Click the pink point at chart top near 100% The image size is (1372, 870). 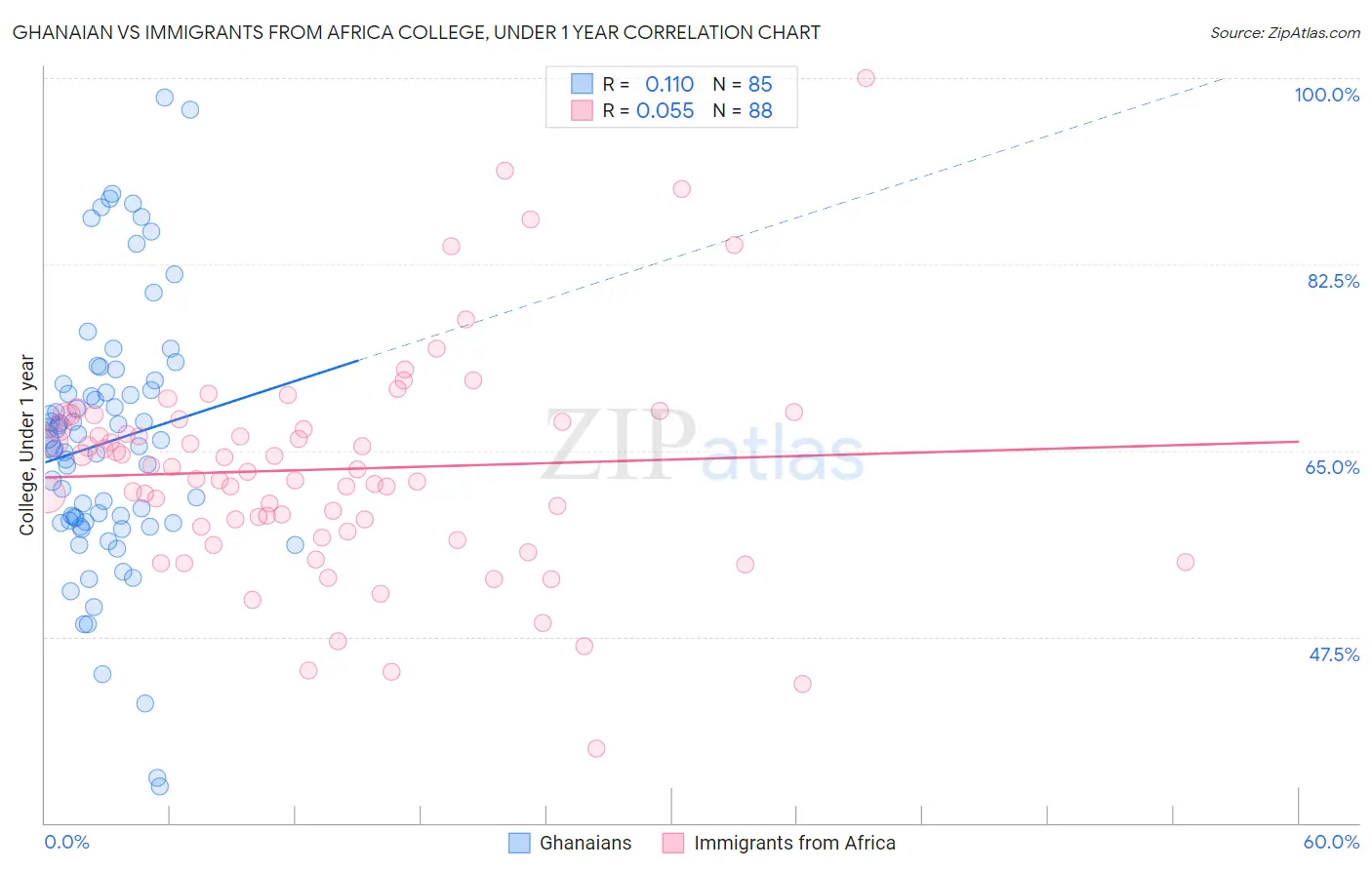click(x=866, y=78)
